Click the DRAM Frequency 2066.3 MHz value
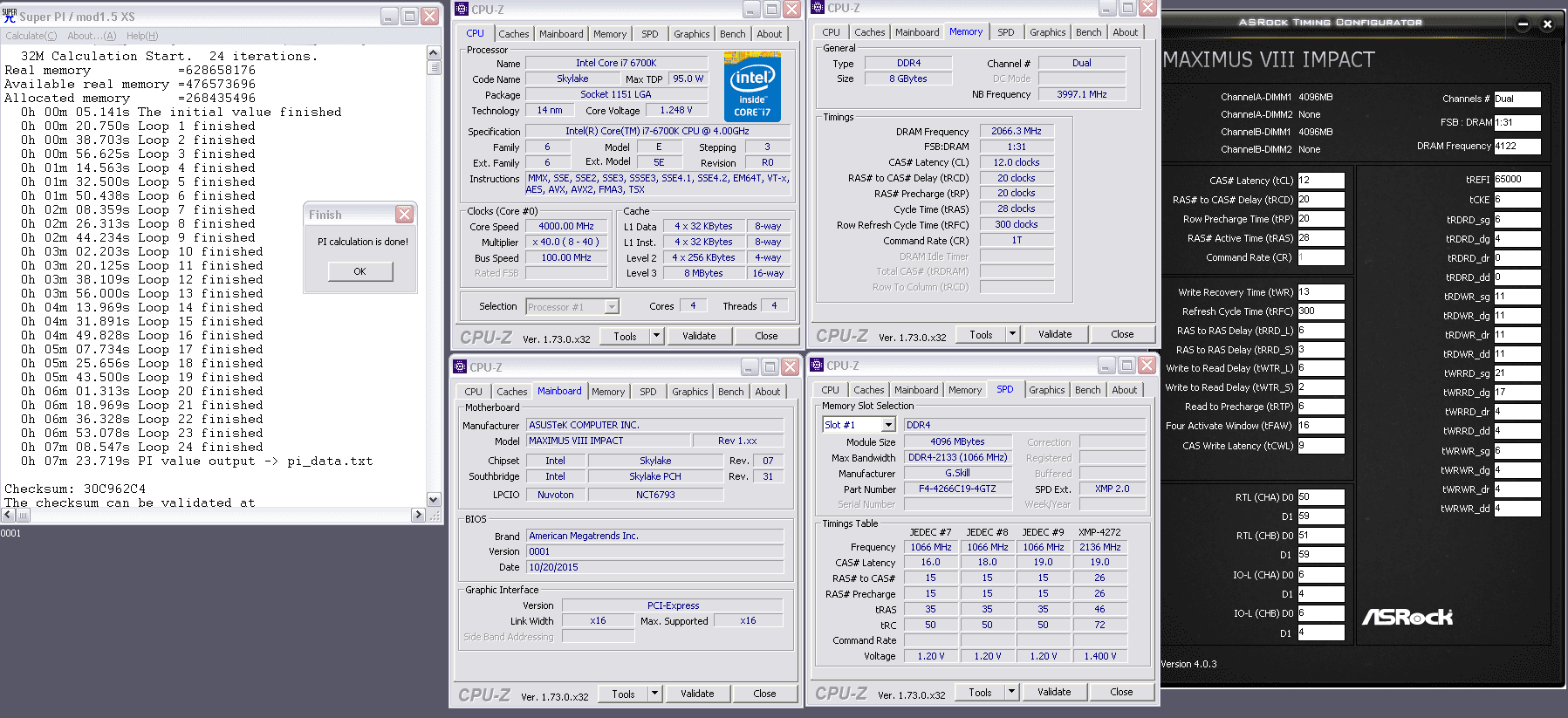The image size is (1568, 718). [1017, 131]
